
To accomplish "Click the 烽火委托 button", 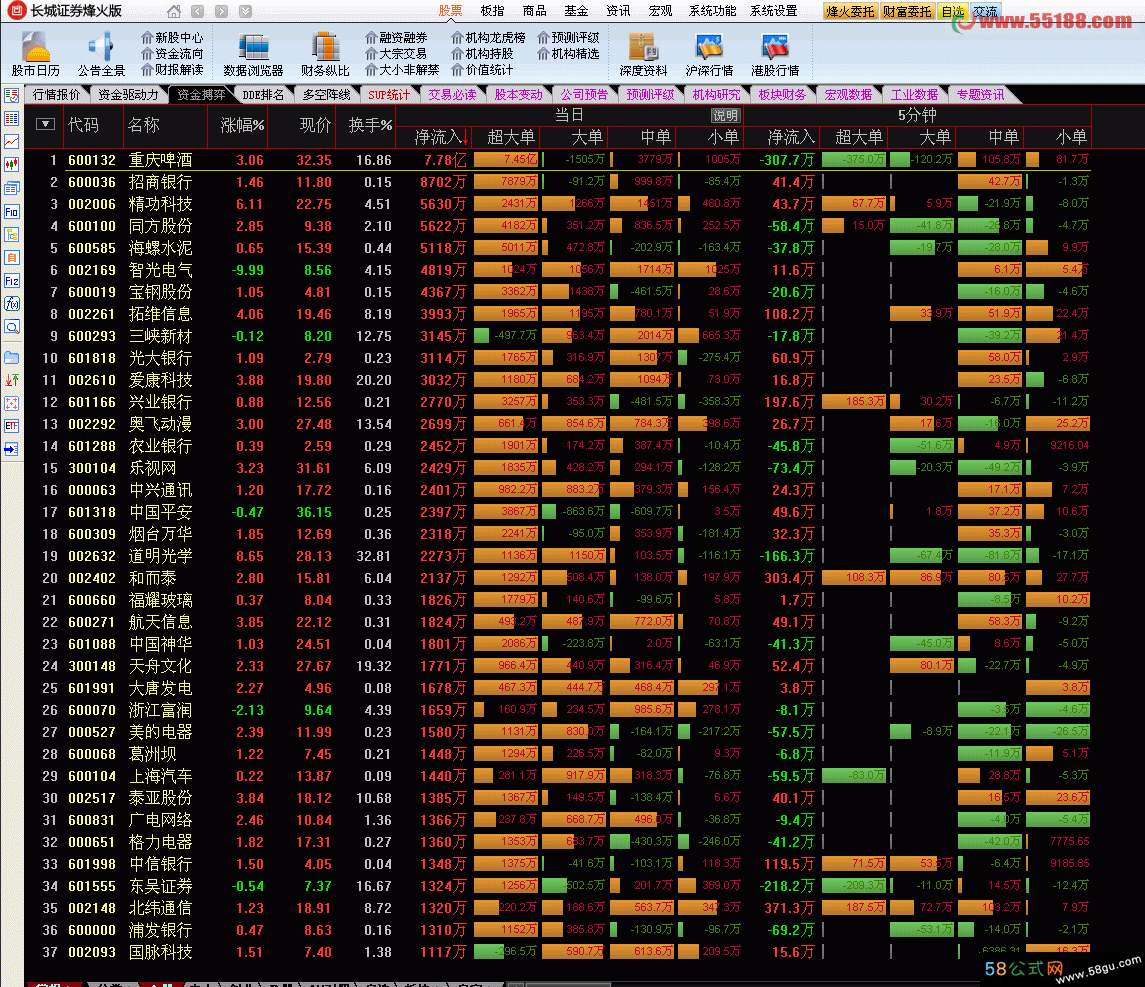I will (850, 12).
